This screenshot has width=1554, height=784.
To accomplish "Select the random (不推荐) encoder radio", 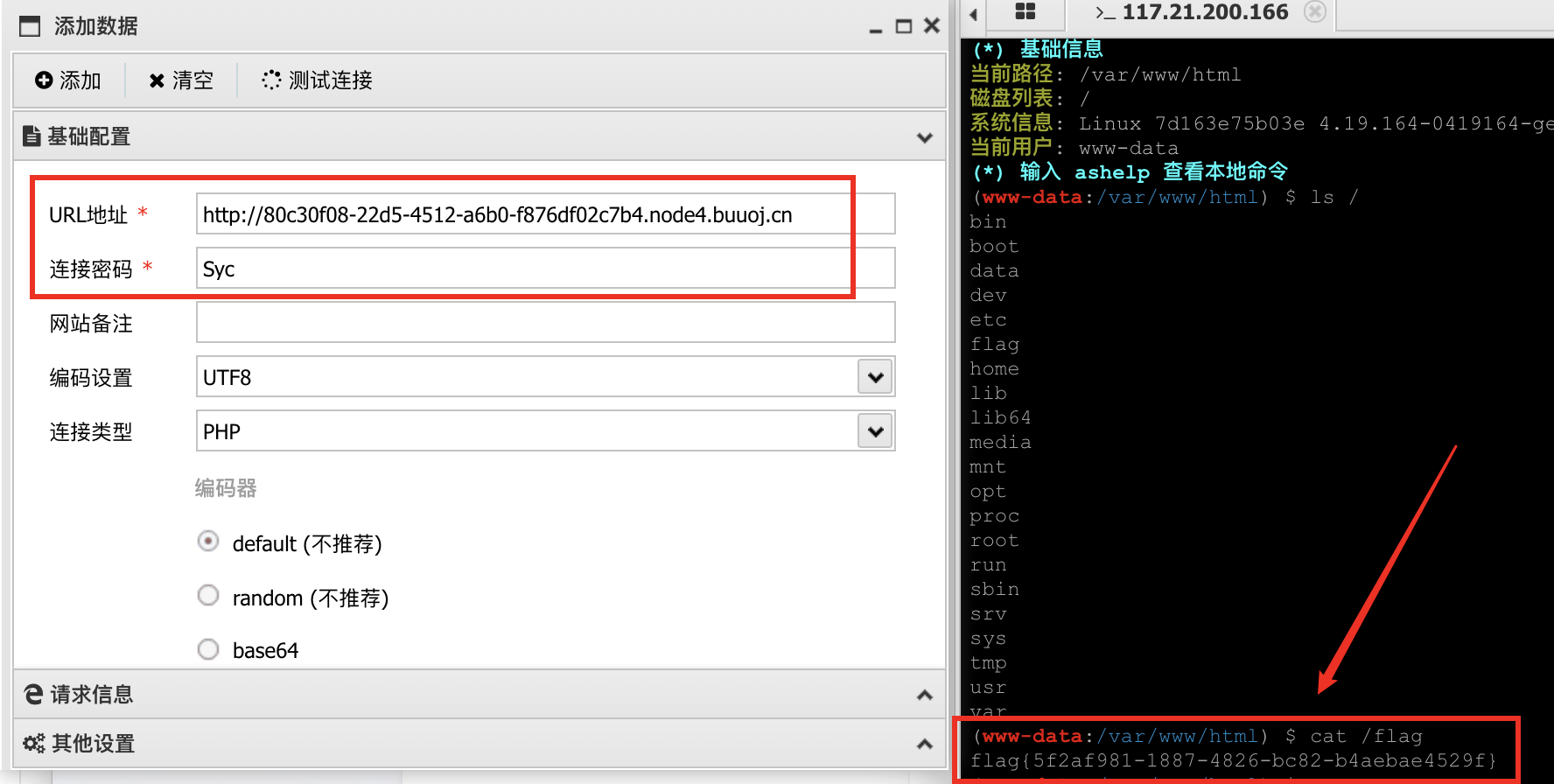I will point(208,596).
